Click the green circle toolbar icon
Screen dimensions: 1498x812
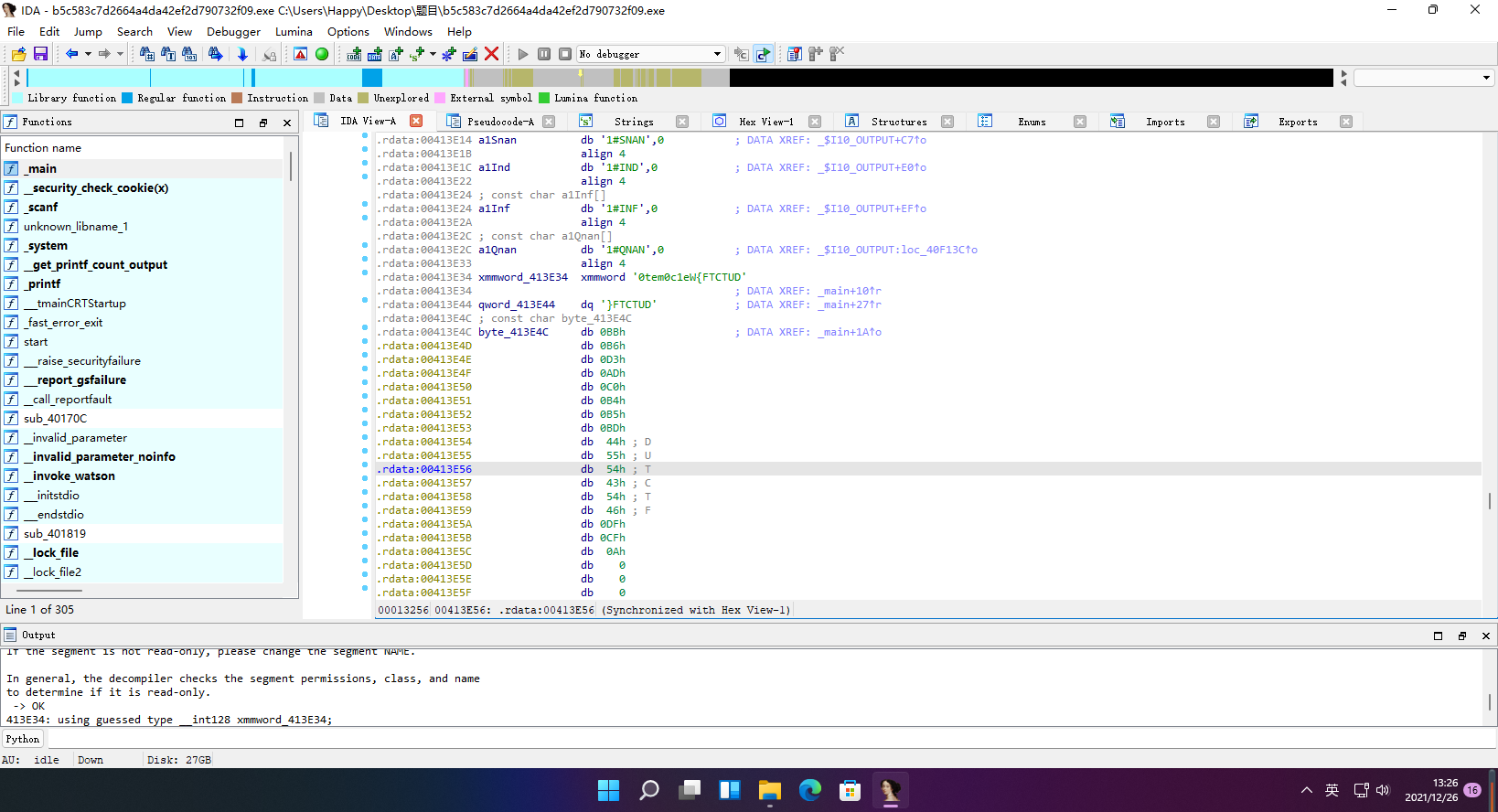(322, 54)
